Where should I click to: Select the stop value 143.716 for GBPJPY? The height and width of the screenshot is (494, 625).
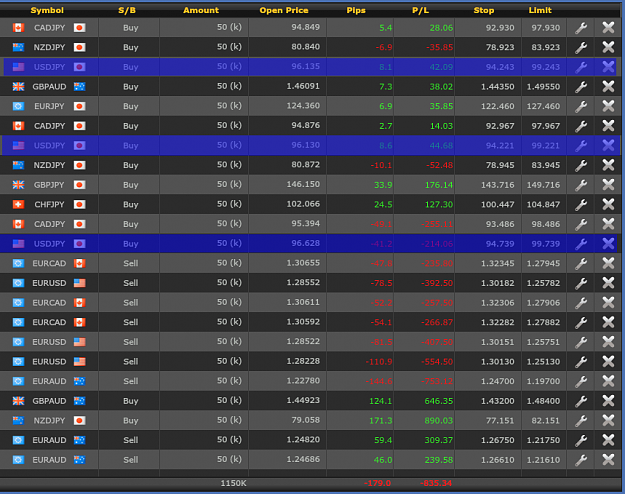click(x=500, y=185)
